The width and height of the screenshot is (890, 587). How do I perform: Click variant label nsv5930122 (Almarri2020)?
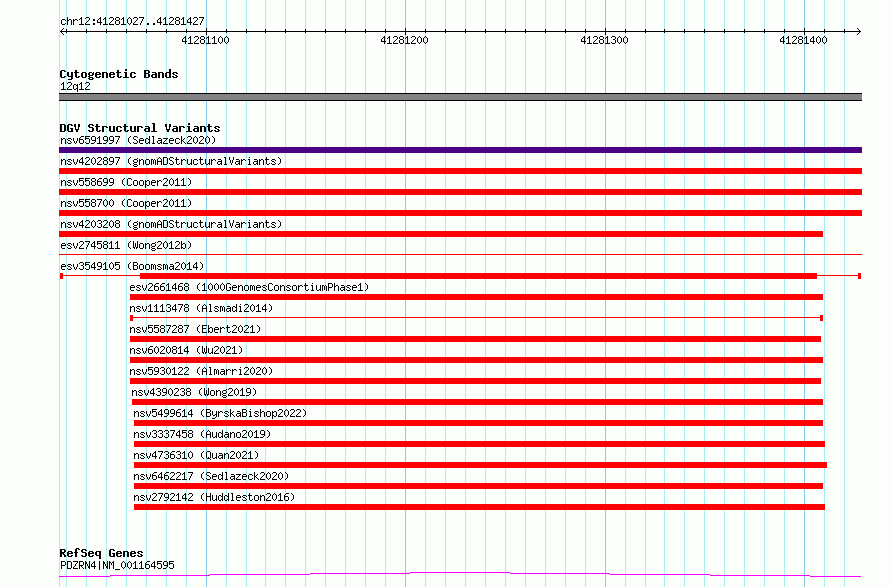(201, 371)
